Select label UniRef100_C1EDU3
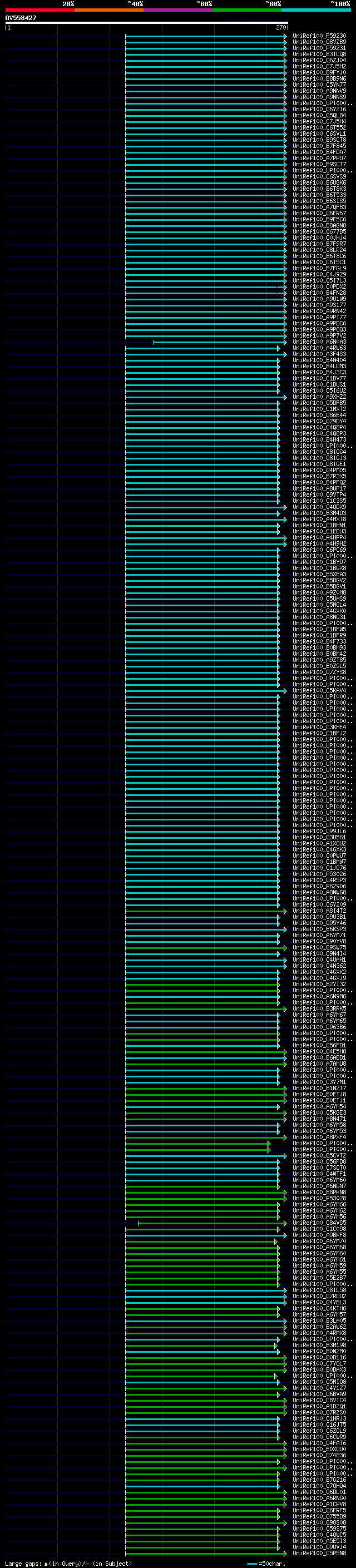The height and width of the screenshot is (1568, 356). [319, 531]
